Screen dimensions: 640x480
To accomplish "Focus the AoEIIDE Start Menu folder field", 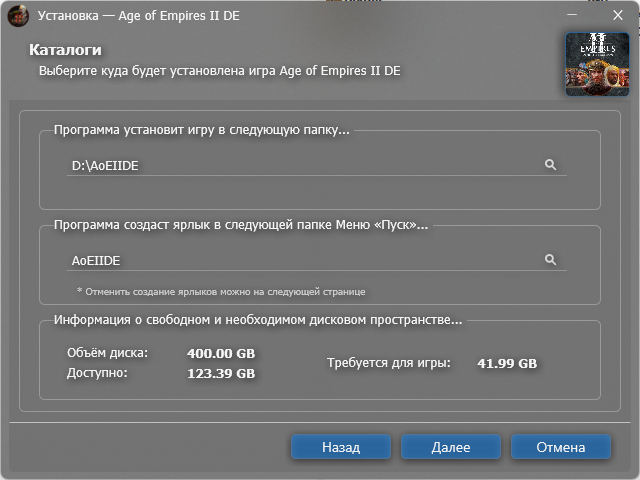I will [300, 260].
